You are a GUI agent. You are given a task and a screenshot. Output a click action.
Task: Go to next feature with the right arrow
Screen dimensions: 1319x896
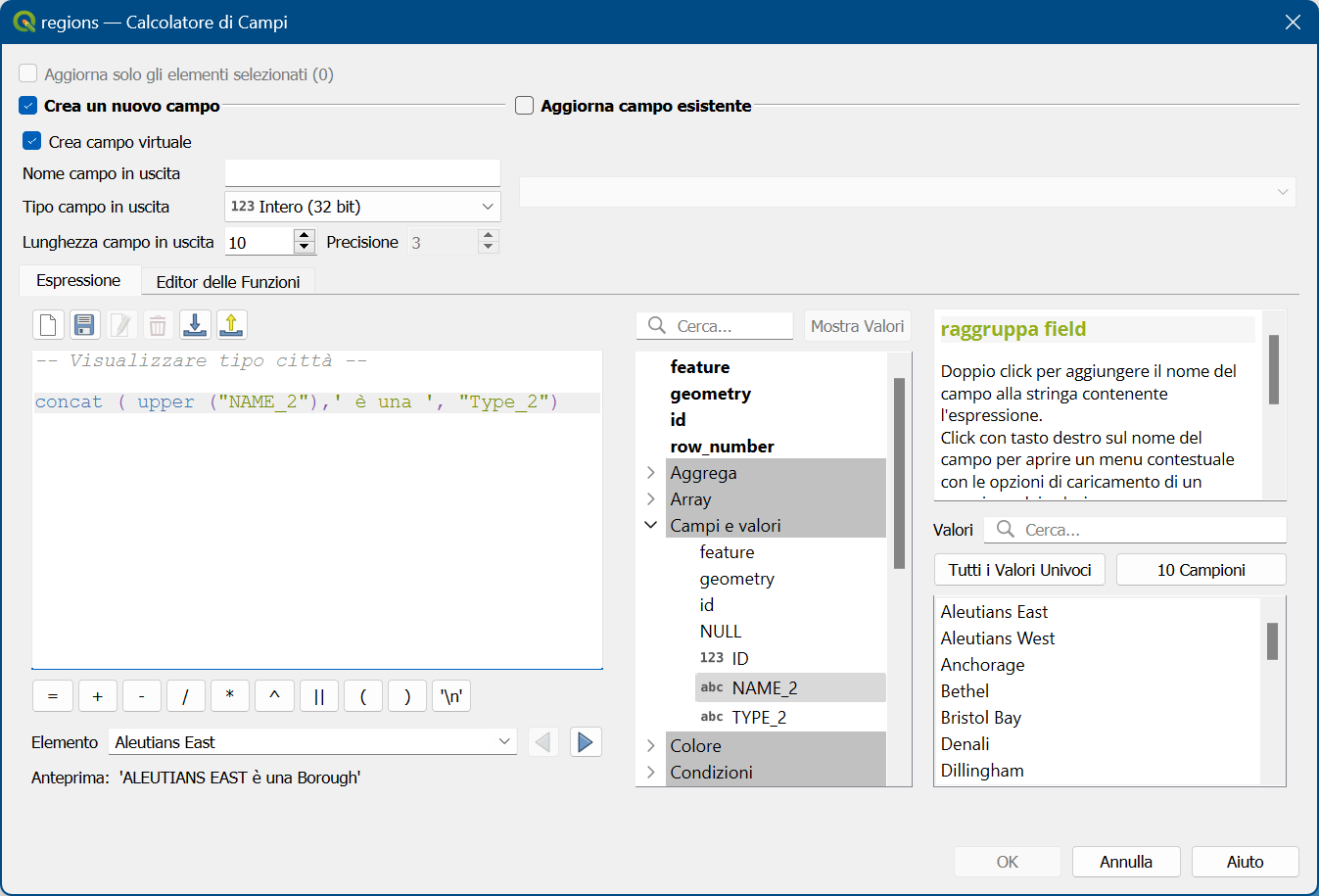(586, 742)
